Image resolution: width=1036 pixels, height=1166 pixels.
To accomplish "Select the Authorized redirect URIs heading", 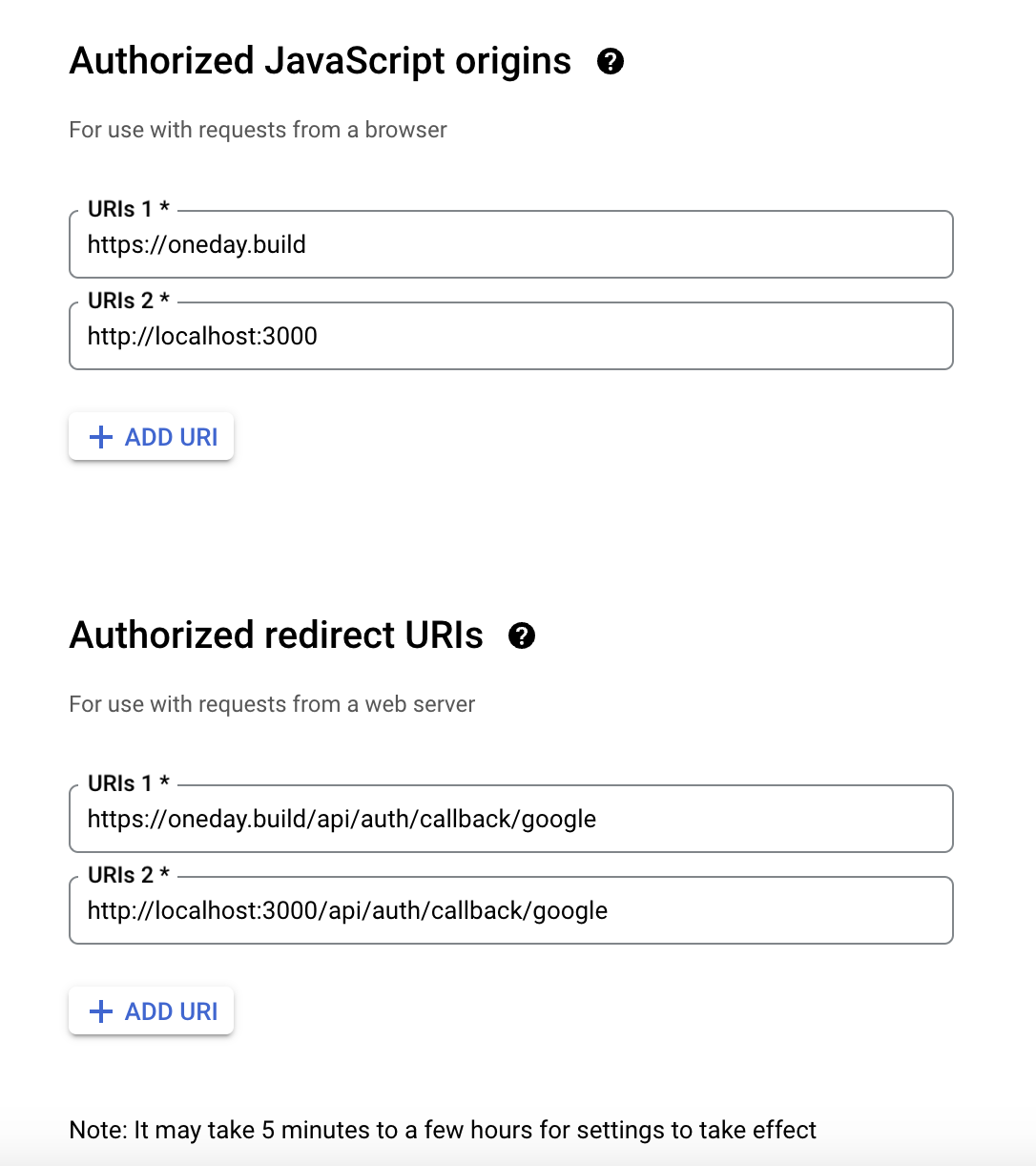I will tap(277, 635).
